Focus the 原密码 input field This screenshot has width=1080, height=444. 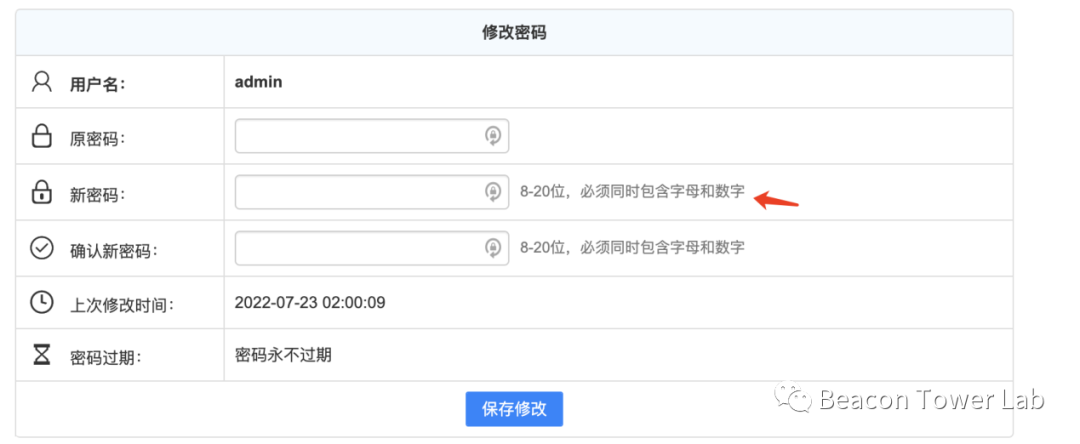click(x=372, y=136)
